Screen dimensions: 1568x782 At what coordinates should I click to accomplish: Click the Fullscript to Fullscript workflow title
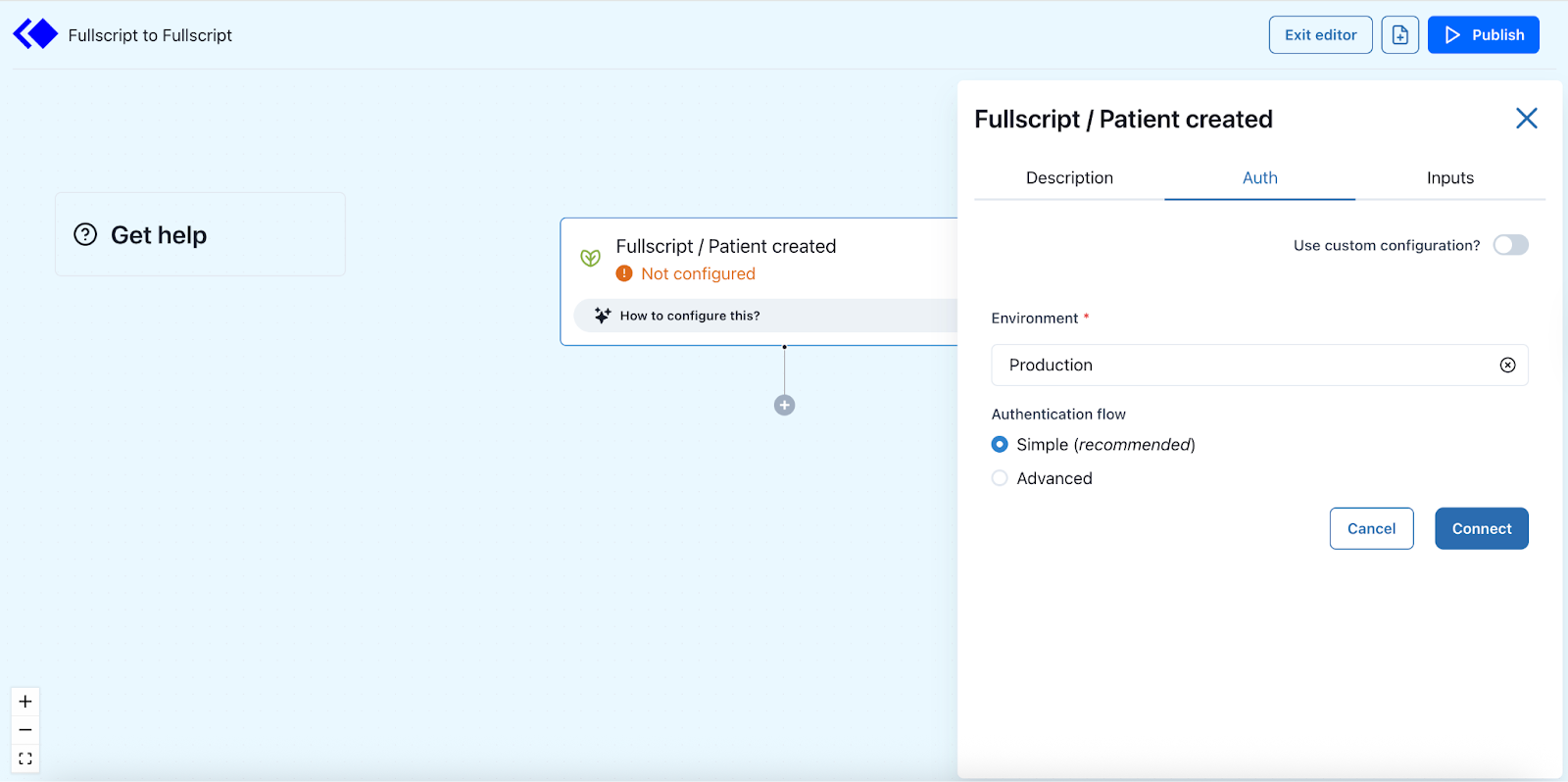(x=150, y=35)
